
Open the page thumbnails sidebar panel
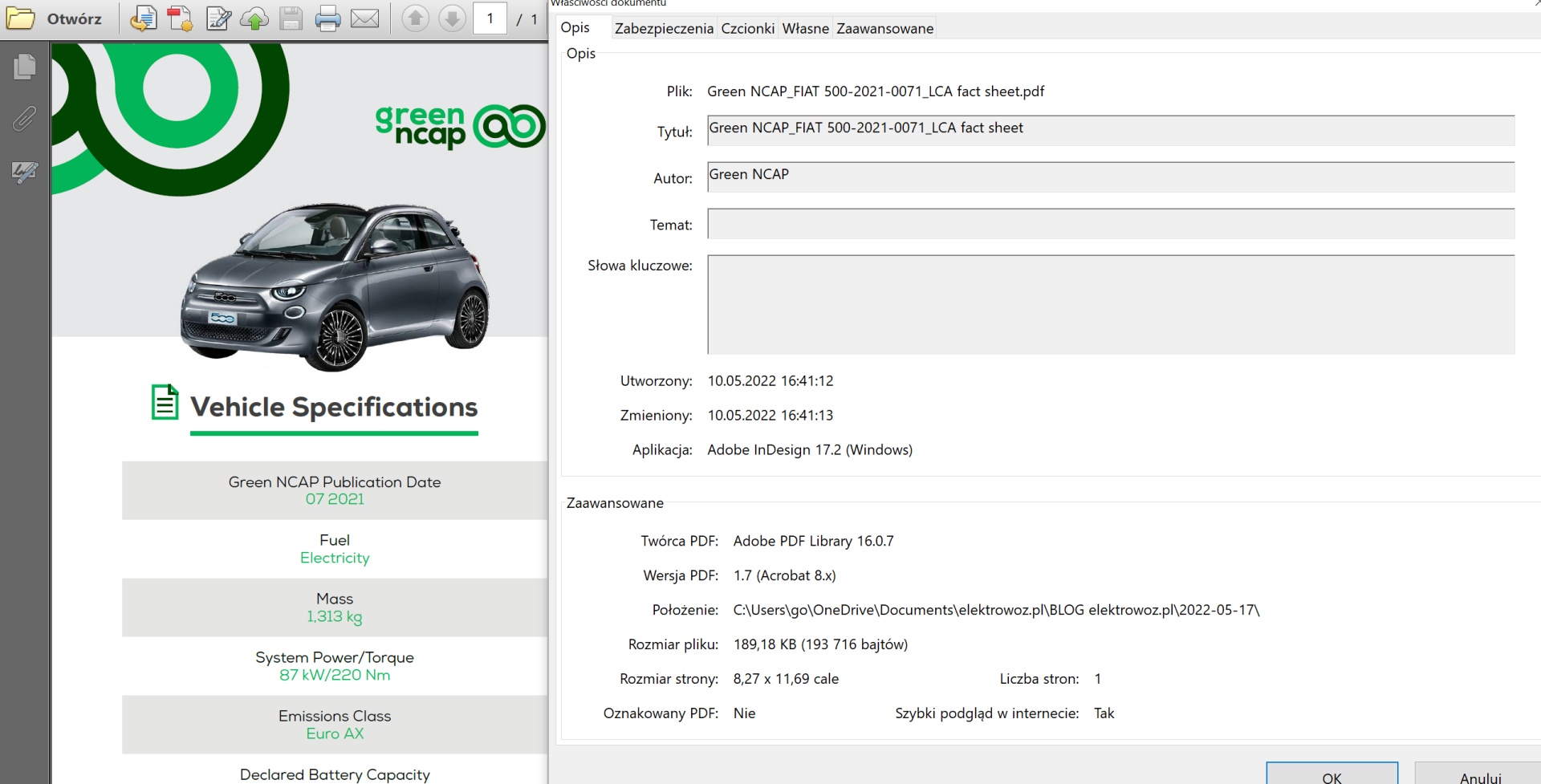click(x=25, y=67)
